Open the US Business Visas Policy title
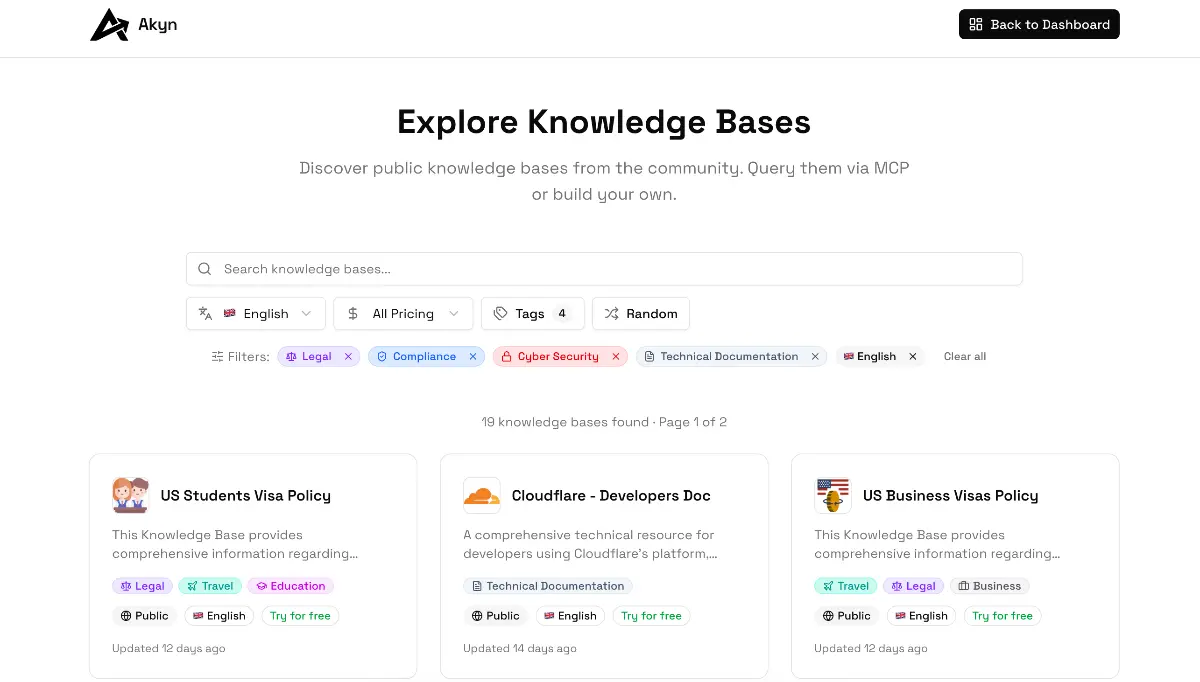The image size is (1200, 682). (x=950, y=496)
